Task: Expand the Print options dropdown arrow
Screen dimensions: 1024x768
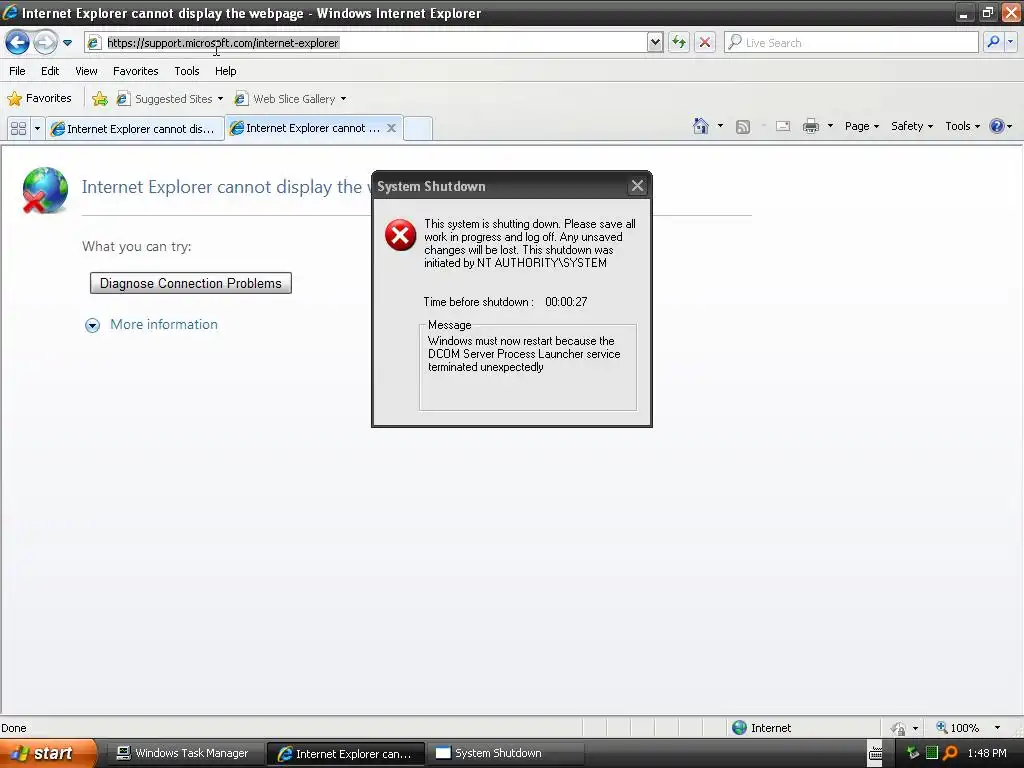Action: tap(830, 126)
